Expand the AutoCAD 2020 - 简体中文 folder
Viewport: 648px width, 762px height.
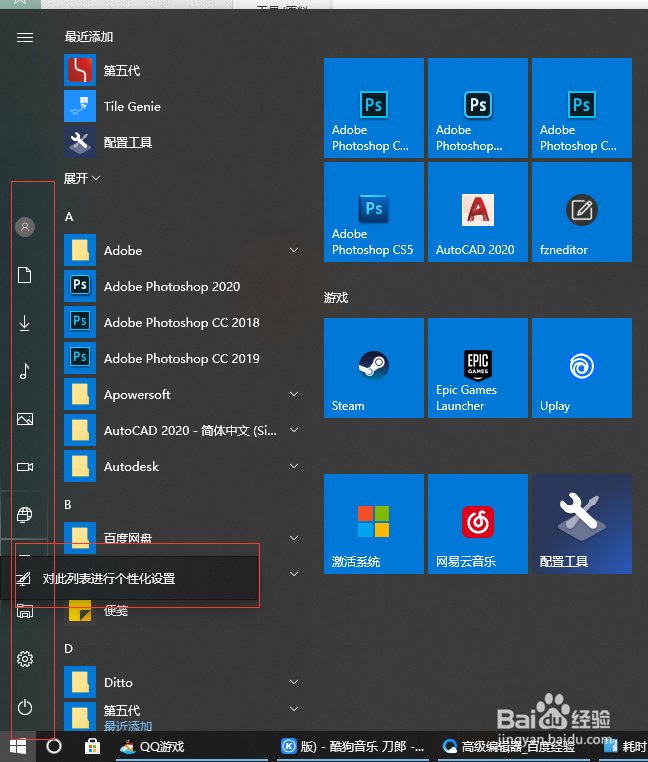(x=181, y=430)
